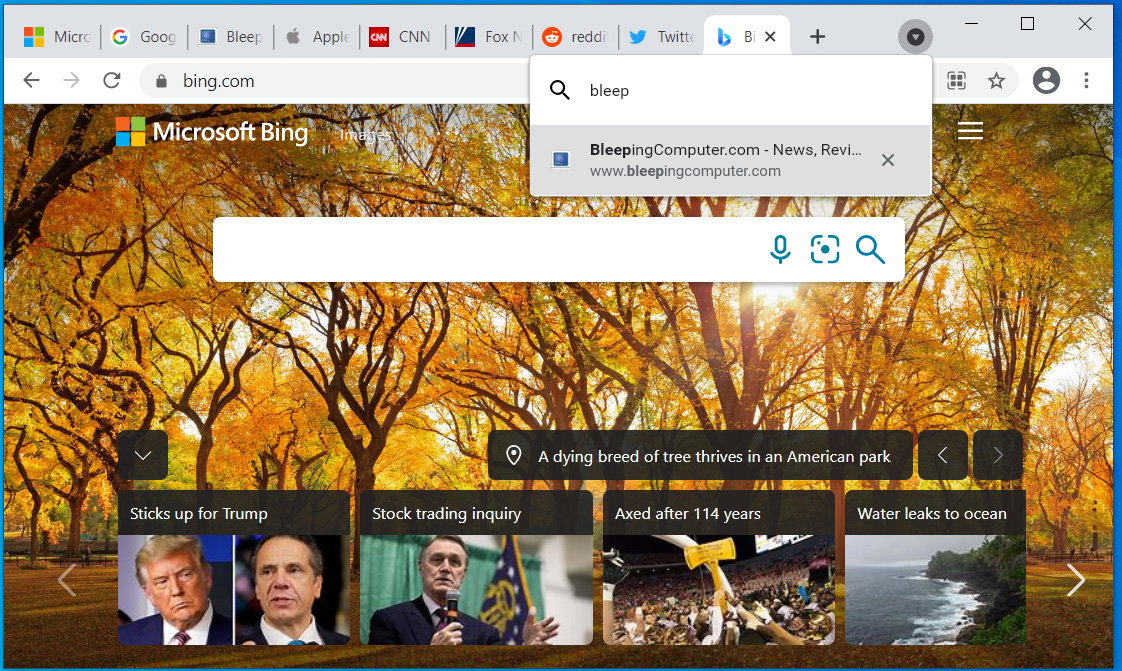Image resolution: width=1122 pixels, height=671 pixels.
Task: Show previous Bing background image
Action: (x=943, y=456)
